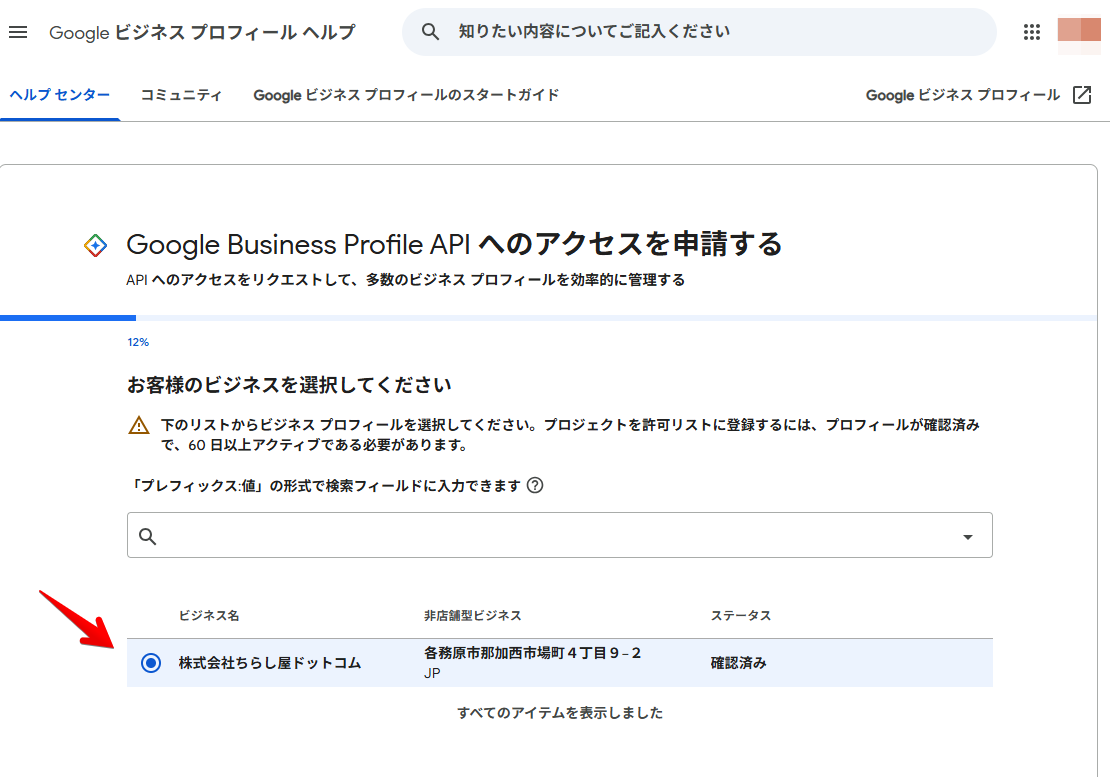1110x777 pixels.
Task: Click the 非店舗型ビジネス column header
Action: pyautogui.click(x=472, y=616)
